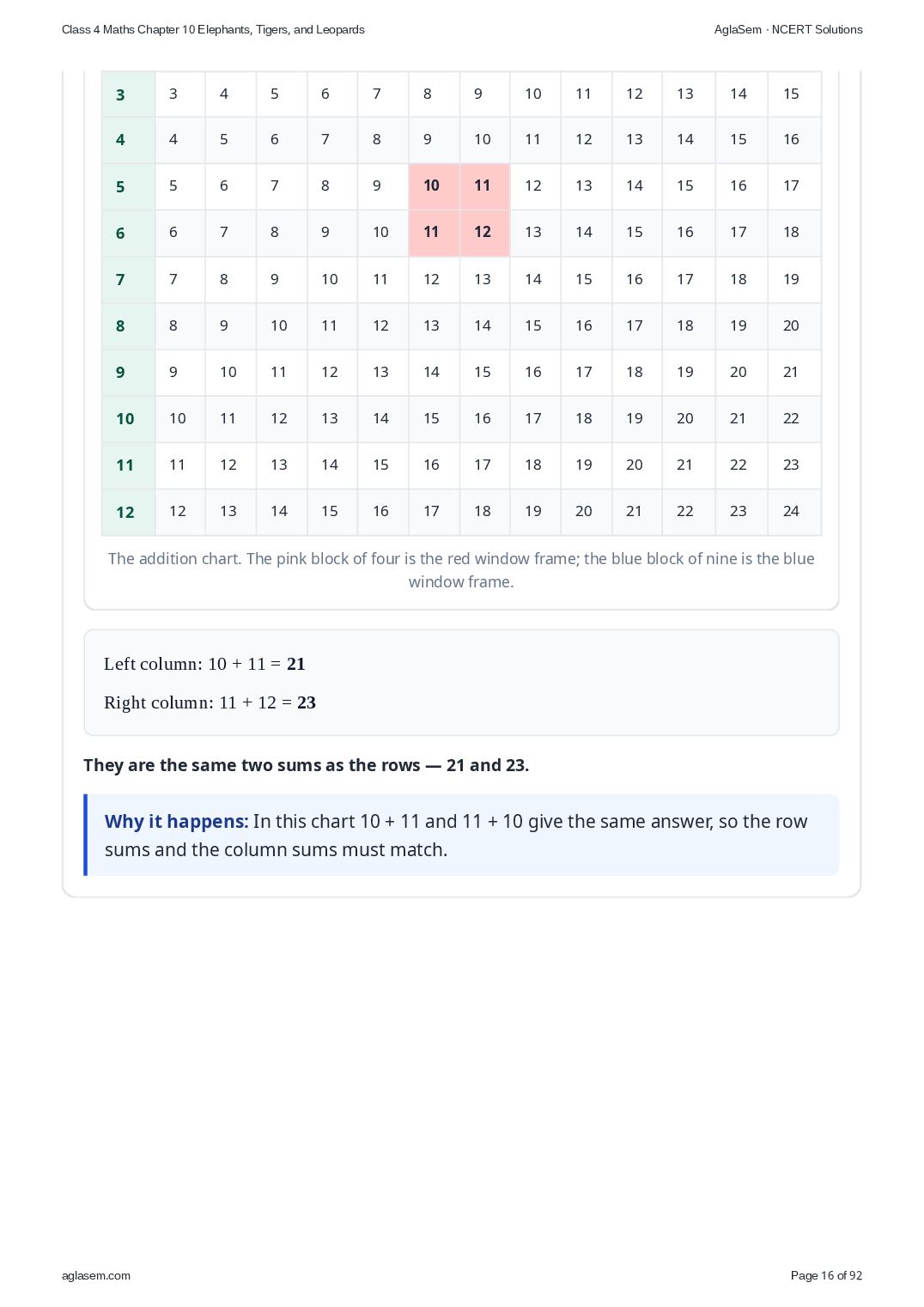Select the pink cell 12 in row 6
The height and width of the screenshot is (1307, 924).
pos(484,233)
